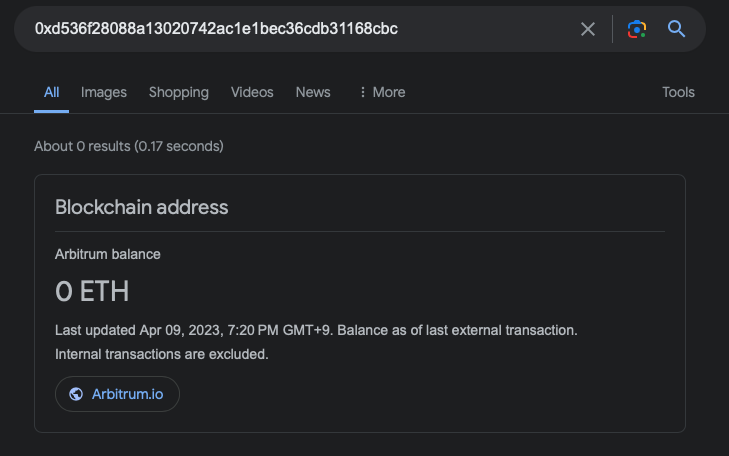The width and height of the screenshot is (729, 456).
Task: Click the Internal transactions are excluded note
Action: pyautogui.click(x=162, y=354)
